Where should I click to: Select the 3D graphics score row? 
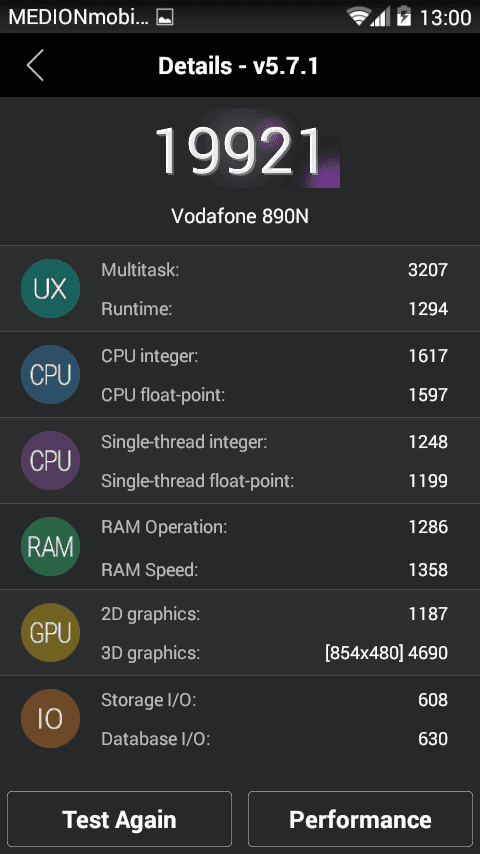(x=274, y=652)
